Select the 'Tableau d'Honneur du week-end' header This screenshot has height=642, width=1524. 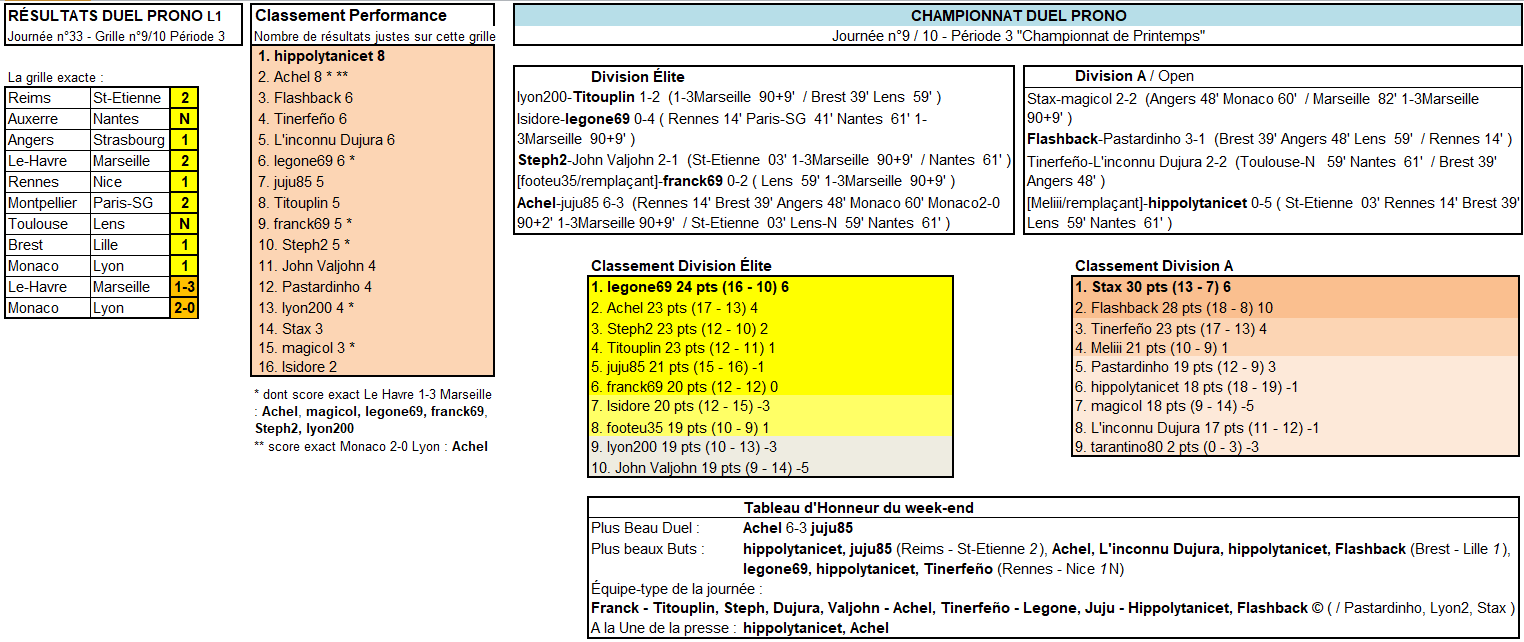point(858,508)
